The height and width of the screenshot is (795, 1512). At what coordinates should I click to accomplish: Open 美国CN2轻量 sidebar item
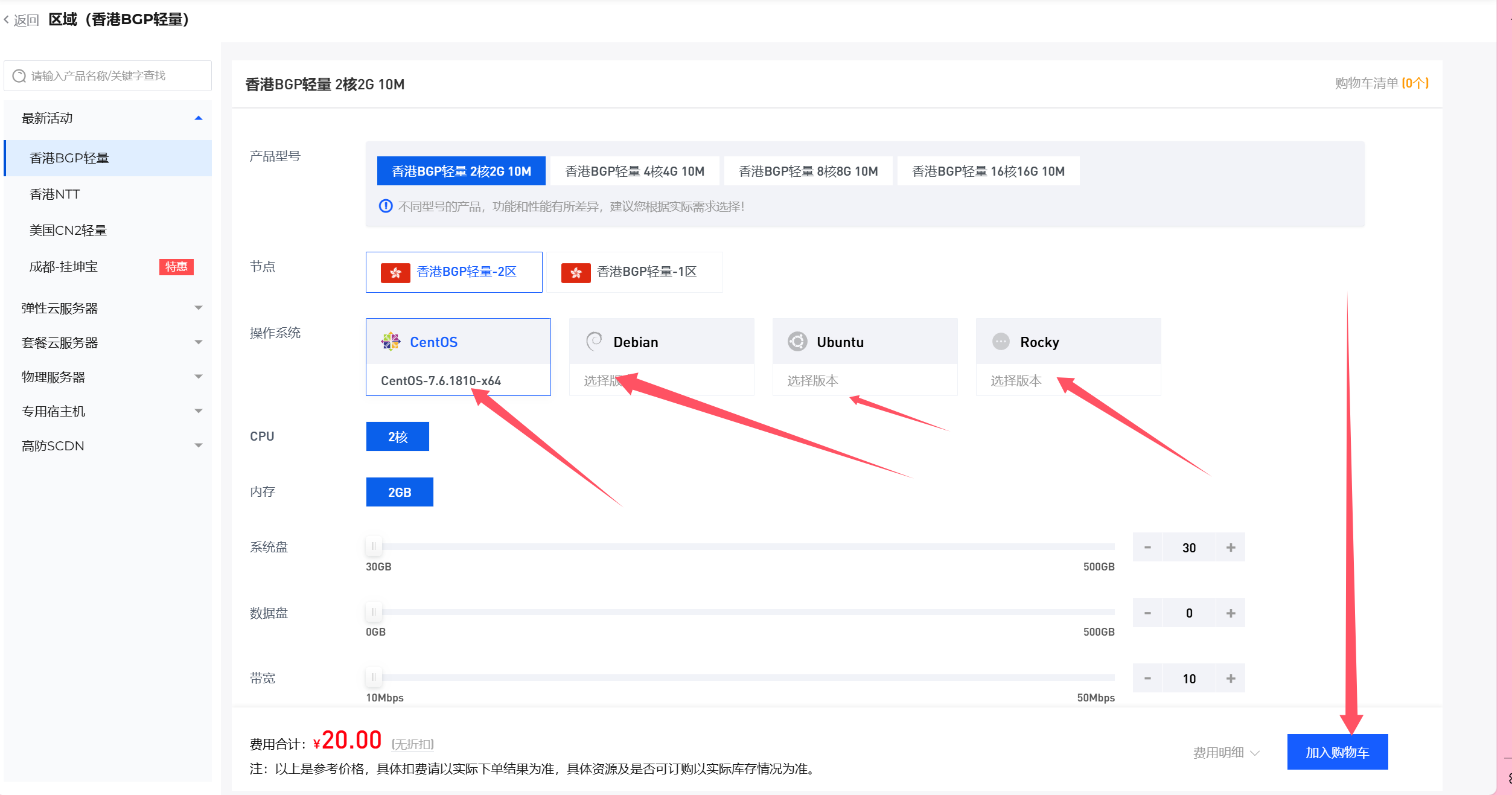coord(108,231)
